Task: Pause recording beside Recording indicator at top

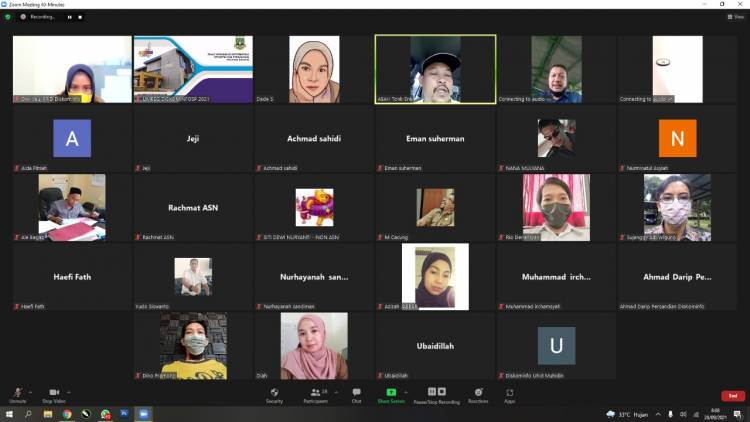Action: (70, 17)
